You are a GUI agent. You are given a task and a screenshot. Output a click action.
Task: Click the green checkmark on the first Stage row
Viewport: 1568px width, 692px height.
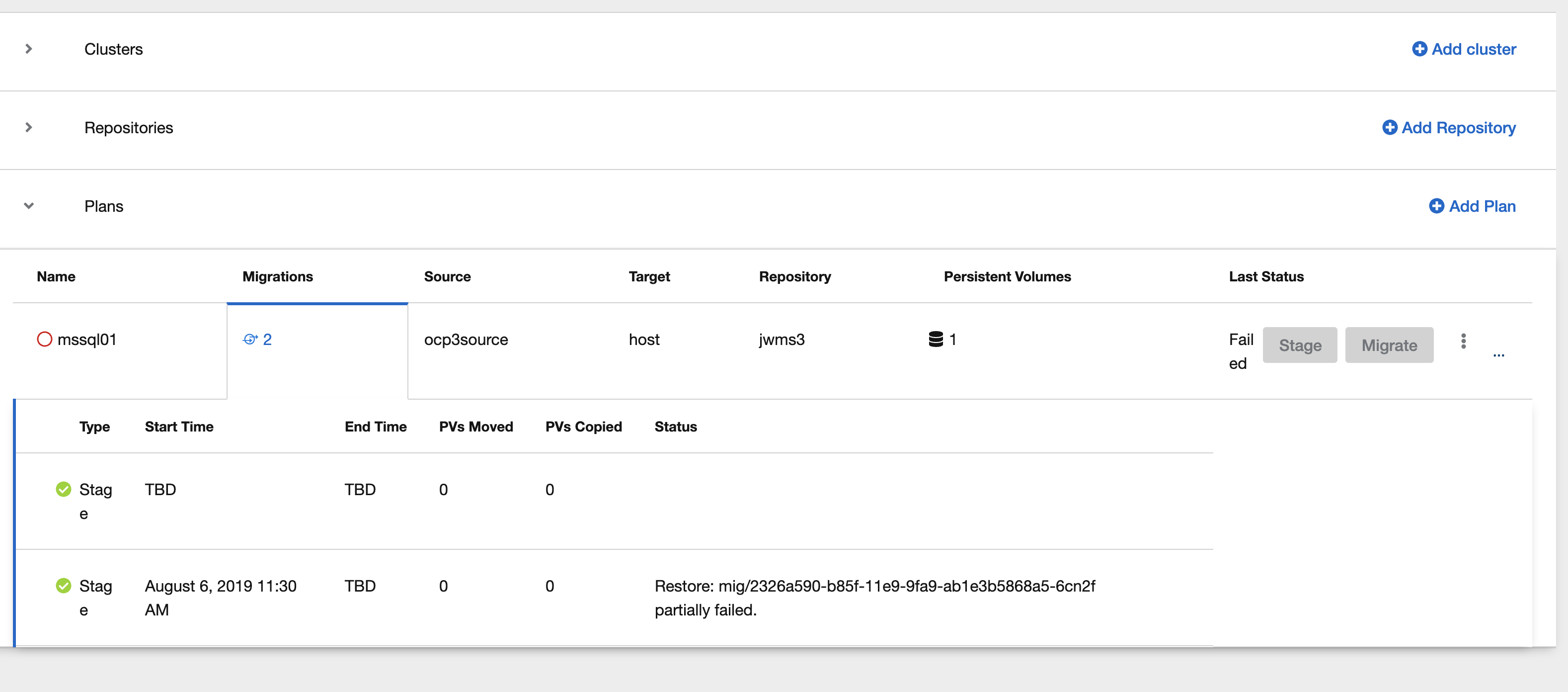tap(63, 489)
